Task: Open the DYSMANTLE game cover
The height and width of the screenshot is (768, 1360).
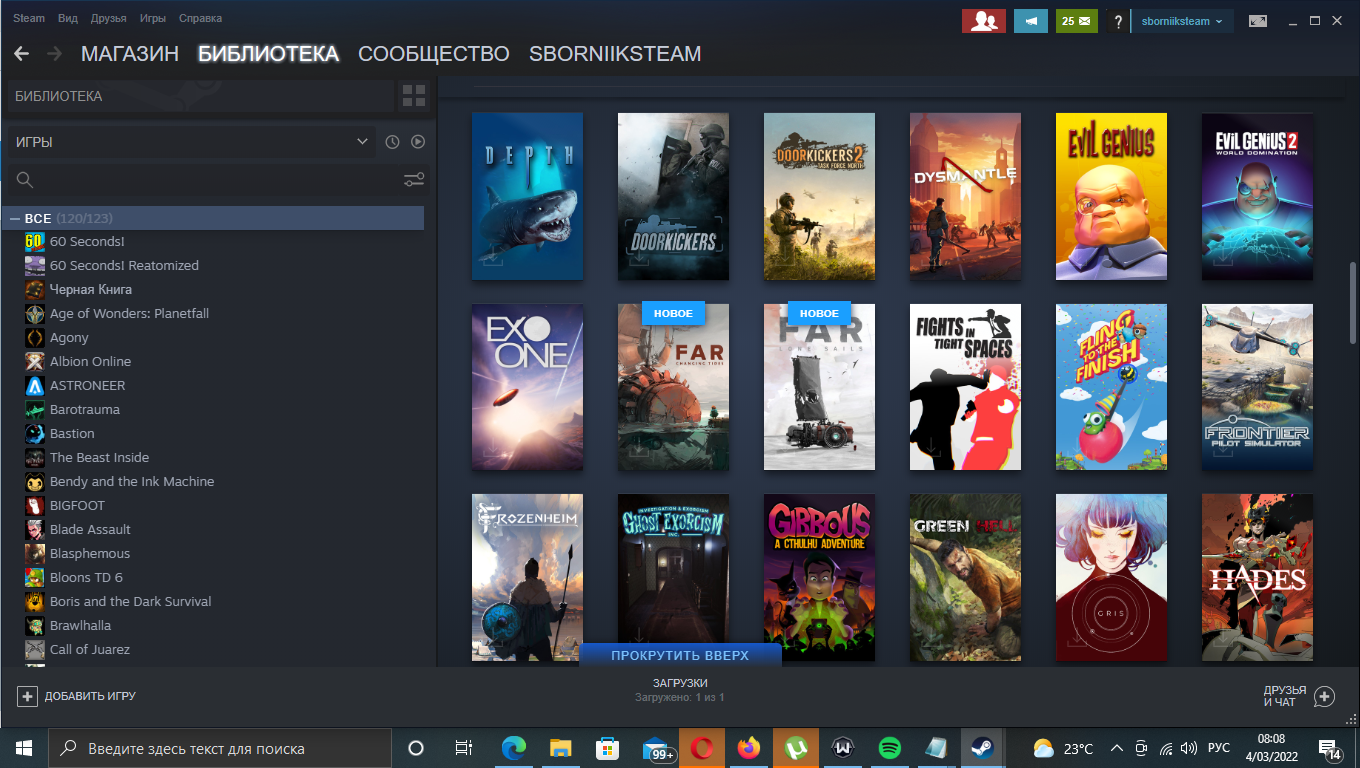Action: pyautogui.click(x=965, y=196)
